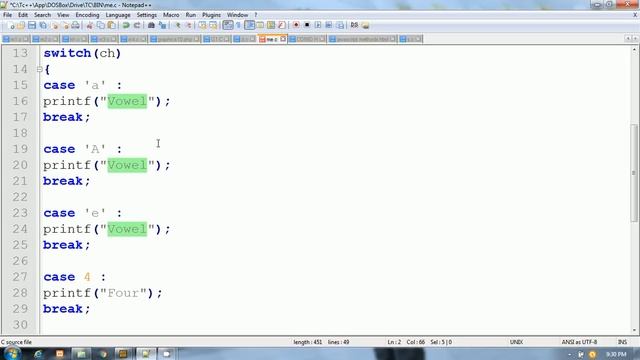The image size is (640, 360).
Task: Open the Macro menu
Action: coord(171,15)
